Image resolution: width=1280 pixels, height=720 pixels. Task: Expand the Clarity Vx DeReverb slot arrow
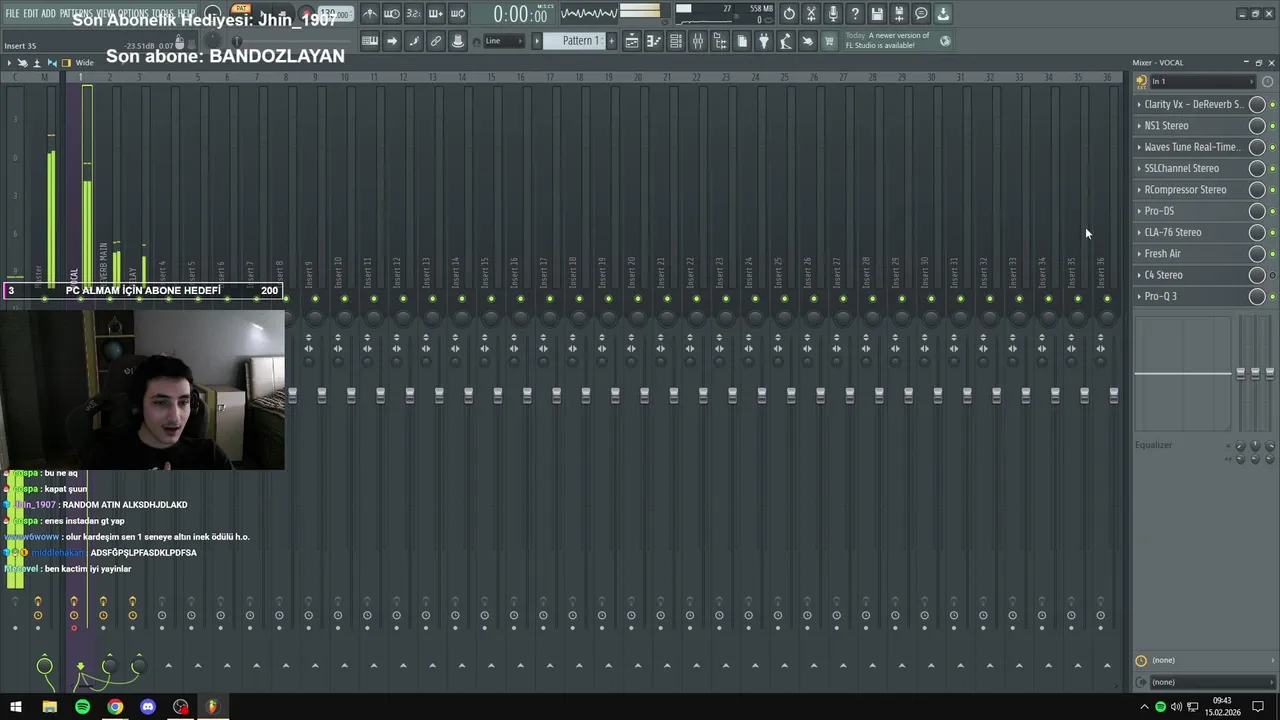pos(1139,104)
